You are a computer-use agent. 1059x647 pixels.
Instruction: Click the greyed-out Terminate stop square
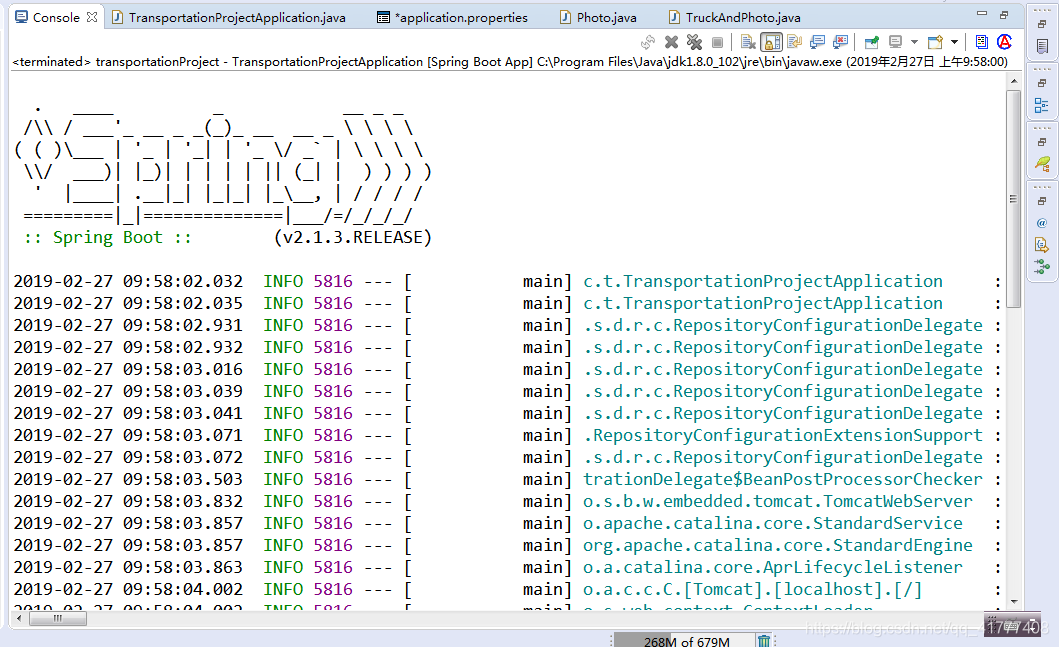[x=717, y=43]
